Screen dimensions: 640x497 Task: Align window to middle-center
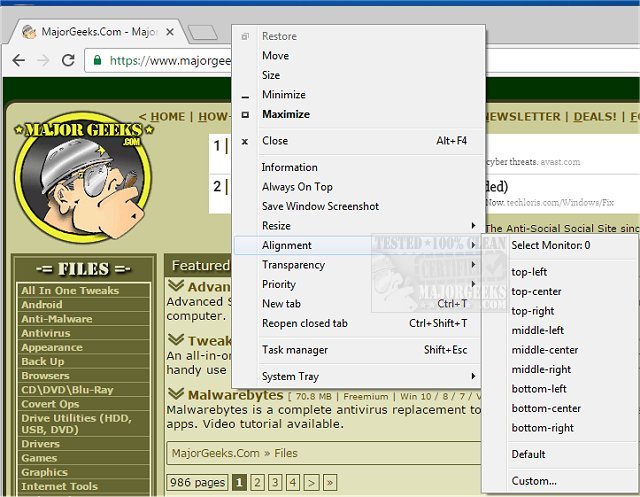tap(560, 350)
